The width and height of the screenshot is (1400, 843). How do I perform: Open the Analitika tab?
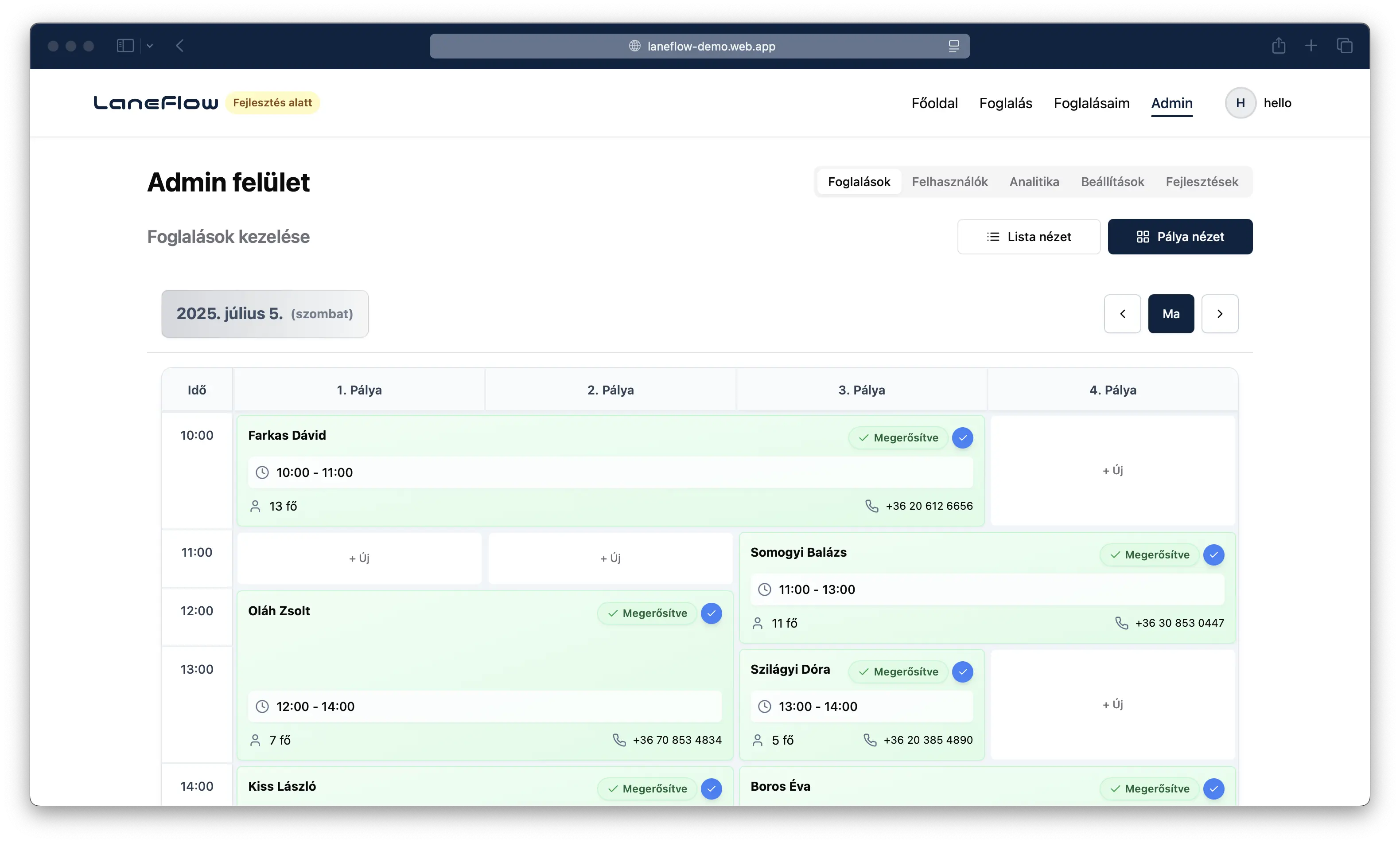(x=1034, y=182)
